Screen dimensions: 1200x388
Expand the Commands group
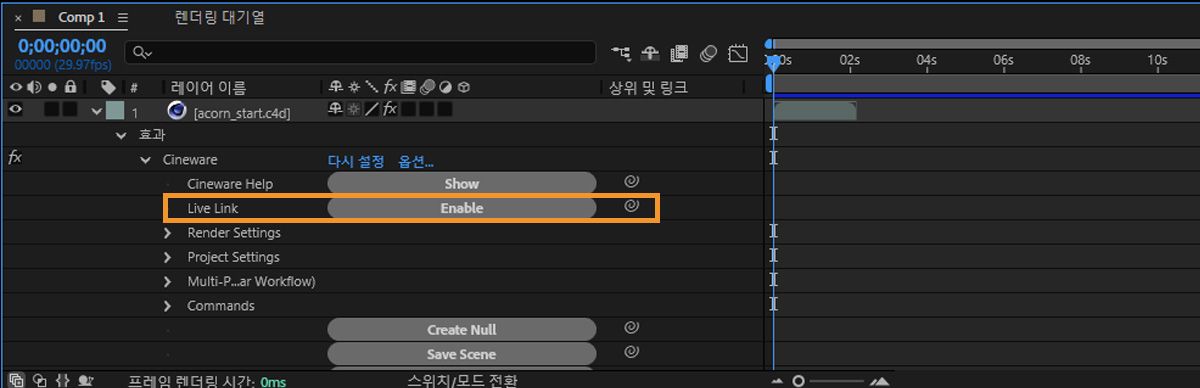(x=169, y=306)
